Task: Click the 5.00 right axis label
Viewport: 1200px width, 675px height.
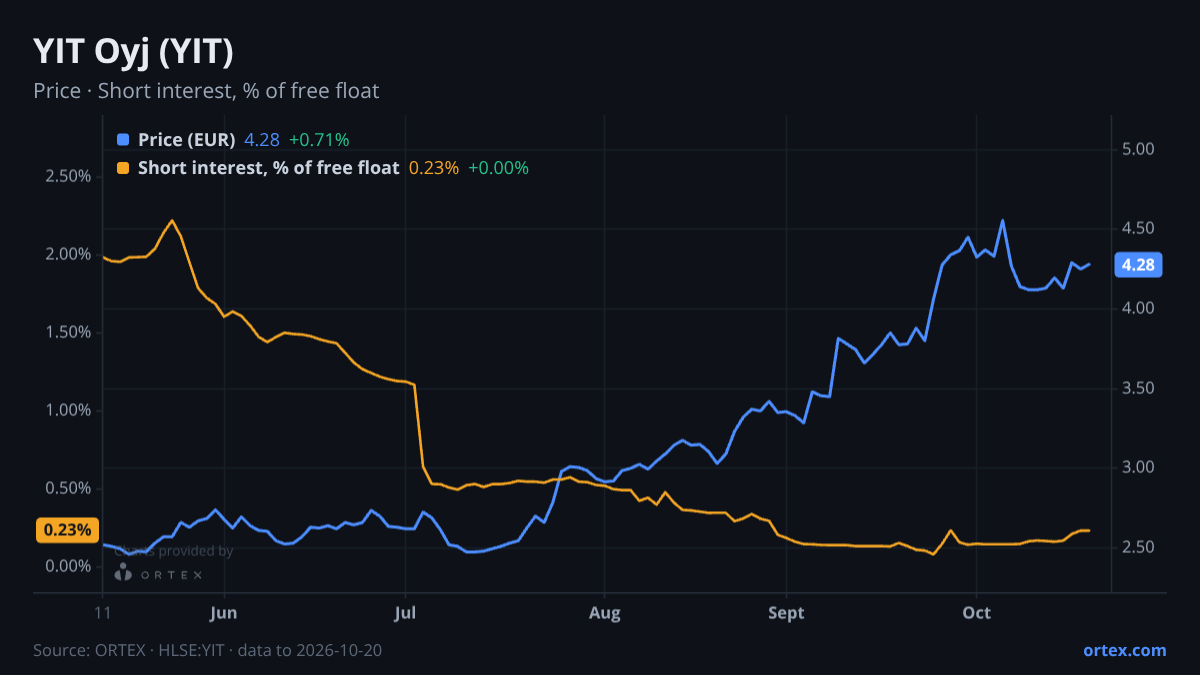Action: [1139, 149]
